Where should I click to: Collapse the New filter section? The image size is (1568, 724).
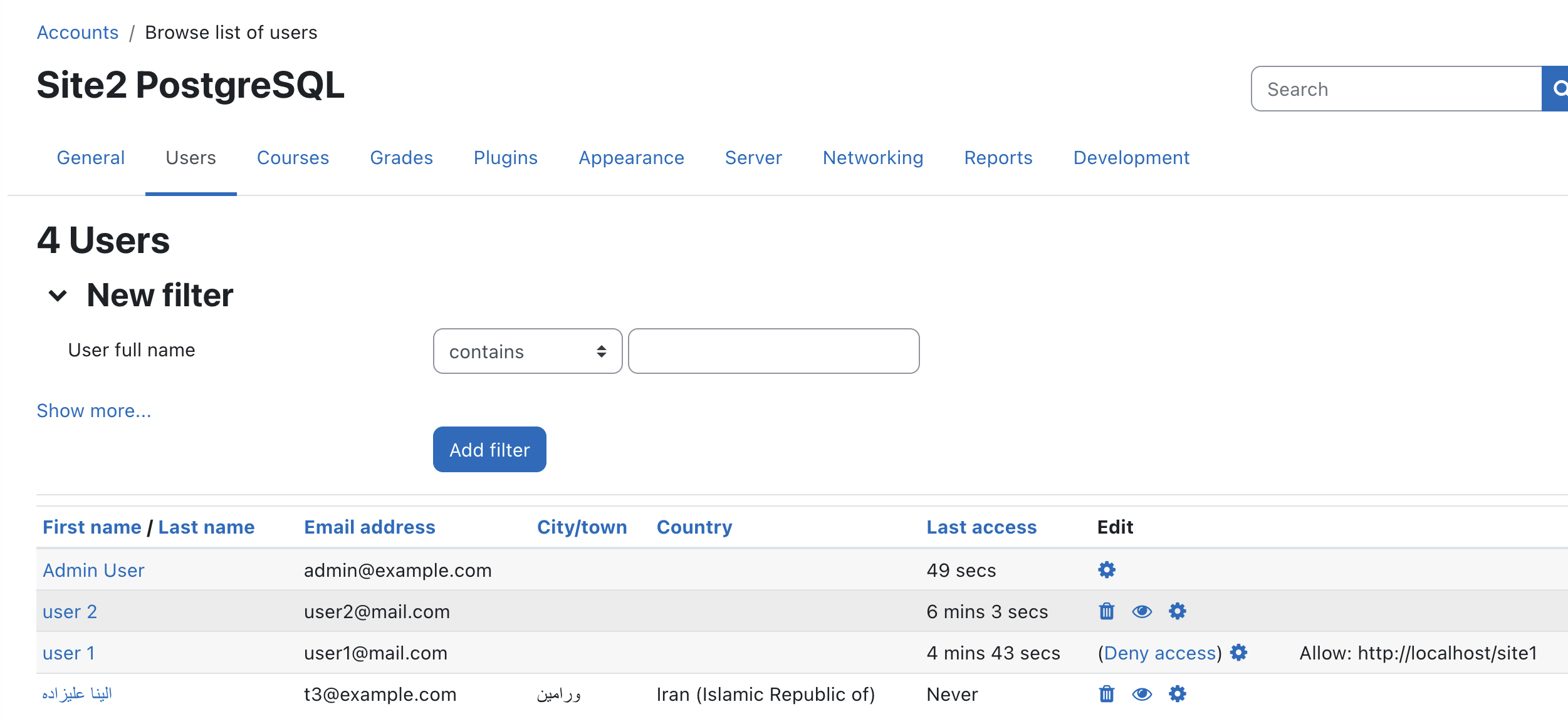(x=58, y=296)
